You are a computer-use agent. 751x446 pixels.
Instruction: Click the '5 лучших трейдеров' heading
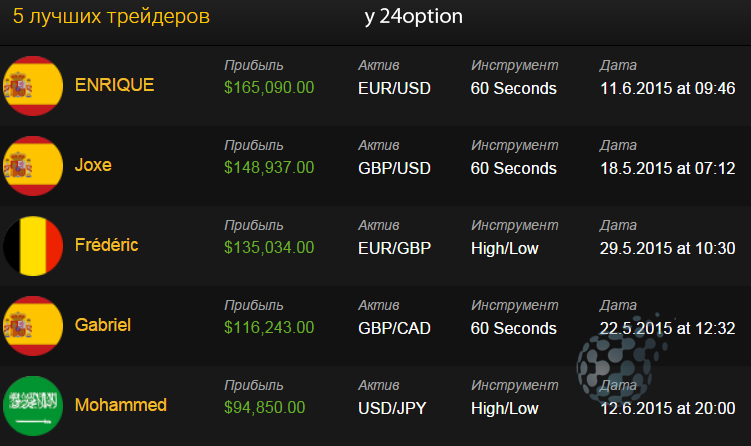111,16
